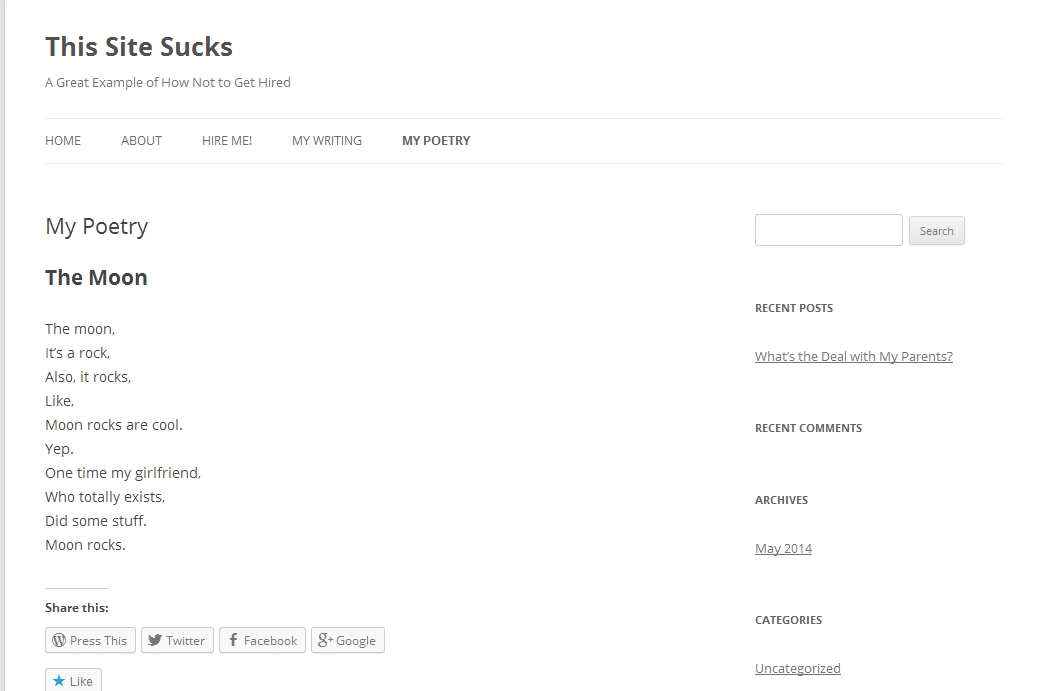This screenshot has height=691, width=1045.
Task: Click the star icon on Like button
Action: pyautogui.click(x=59, y=681)
